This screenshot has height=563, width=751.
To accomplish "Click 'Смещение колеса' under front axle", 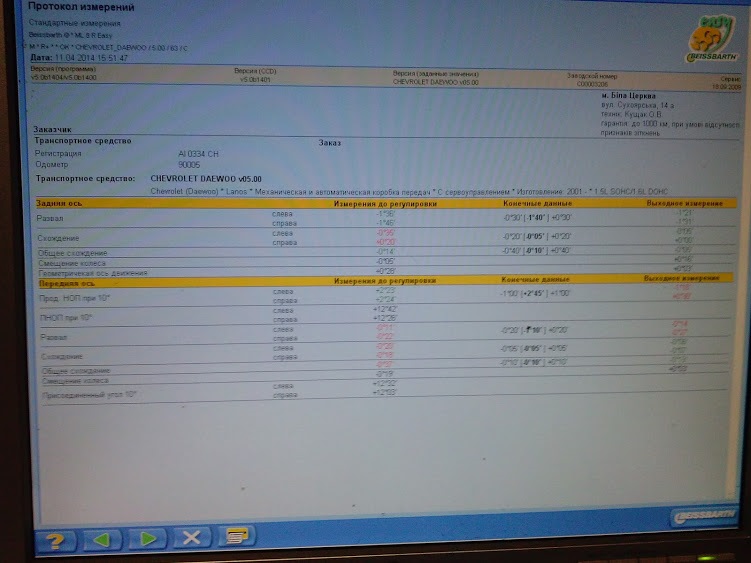I will tap(75, 381).
